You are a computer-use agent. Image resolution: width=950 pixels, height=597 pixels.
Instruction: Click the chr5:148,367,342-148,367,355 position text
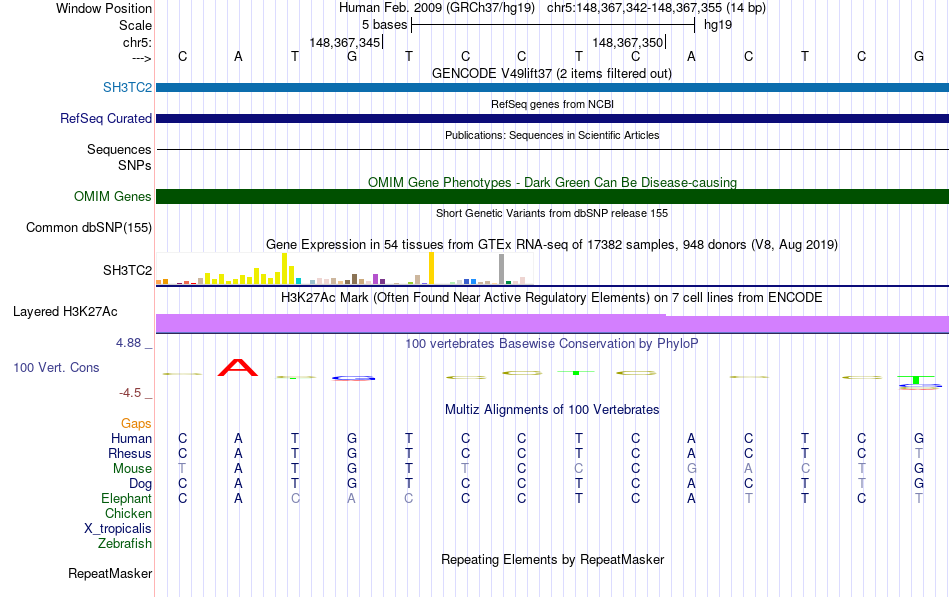pos(656,8)
